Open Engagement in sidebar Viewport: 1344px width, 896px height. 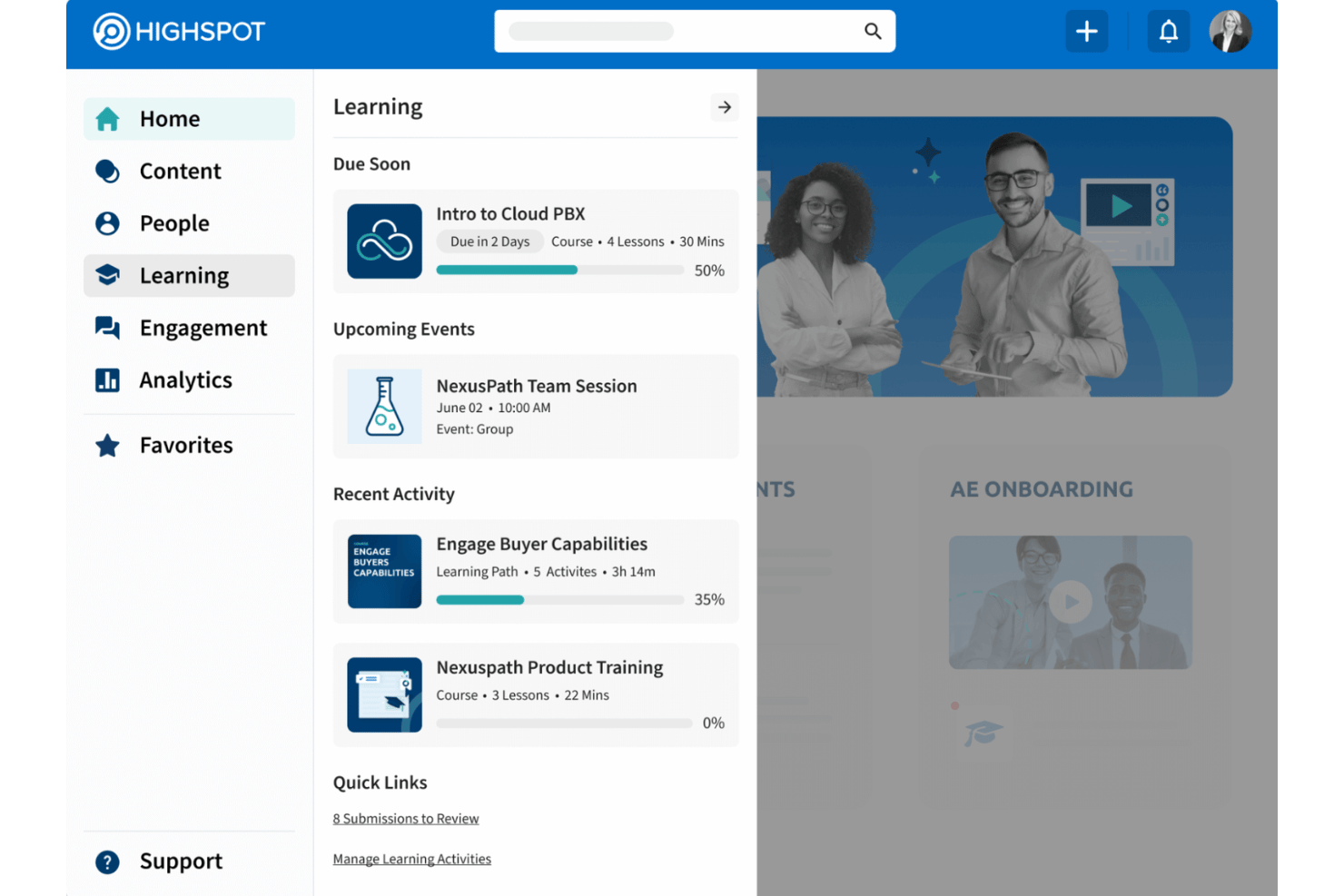tap(189, 328)
